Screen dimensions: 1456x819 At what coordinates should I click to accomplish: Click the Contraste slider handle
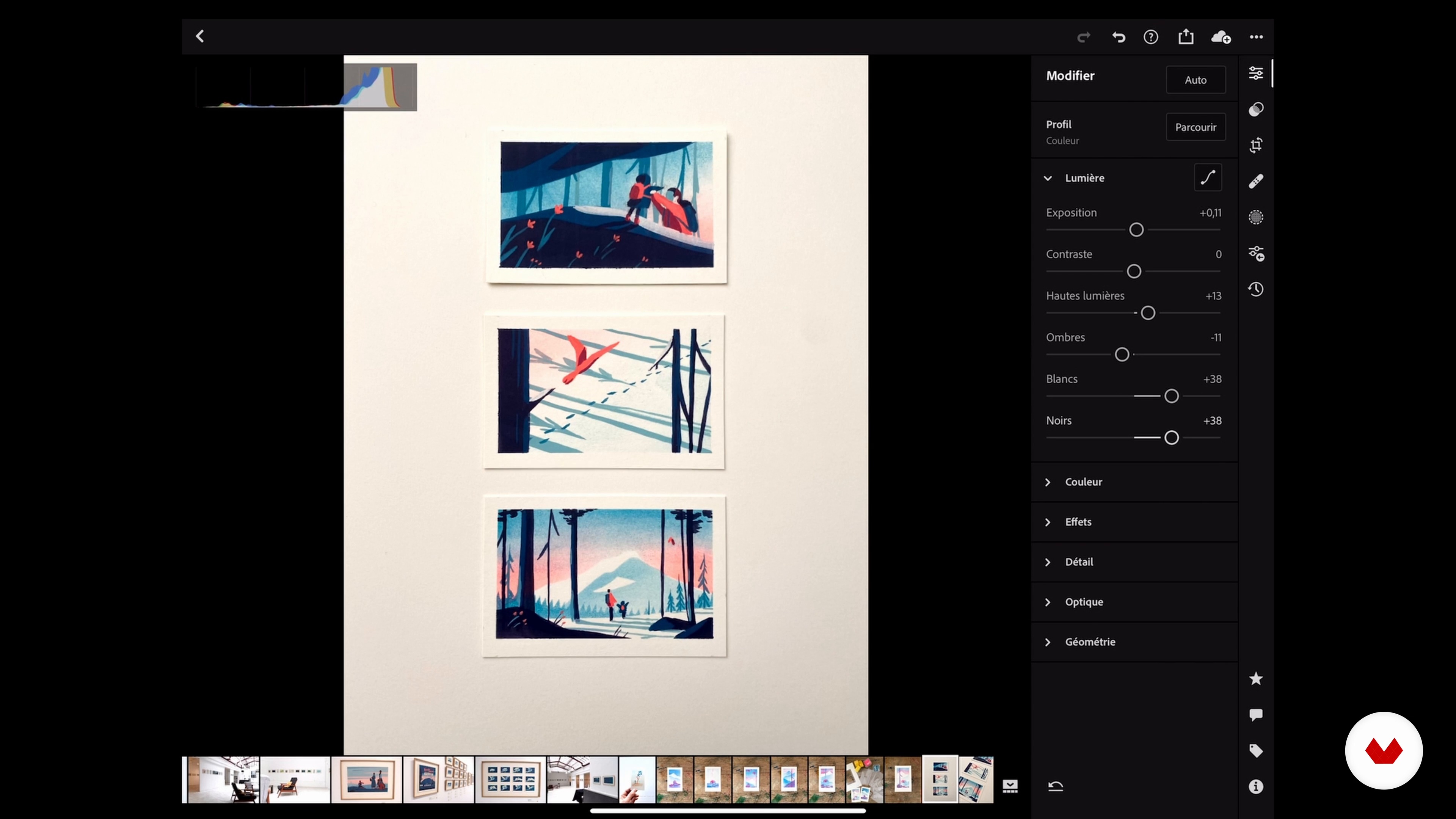click(x=1134, y=271)
